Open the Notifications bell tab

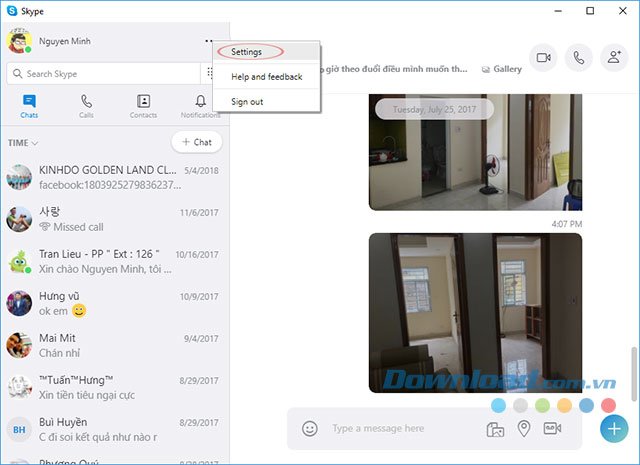click(200, 106)
